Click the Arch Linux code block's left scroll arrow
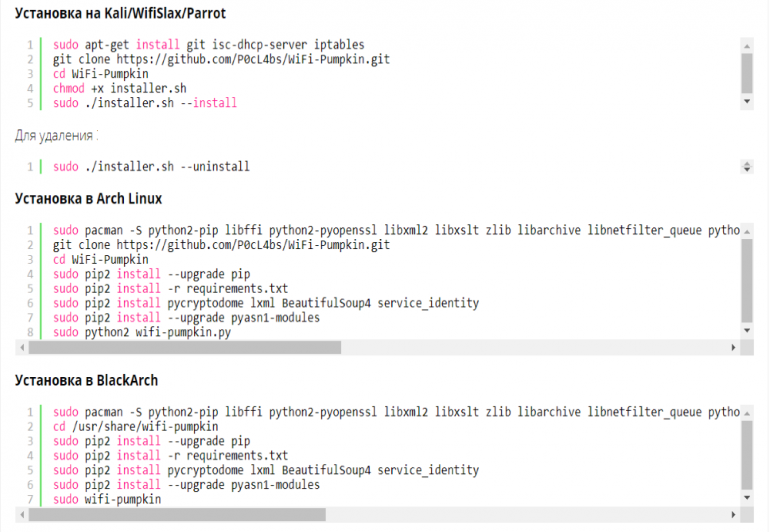770x532 pixels. point(22,347)
